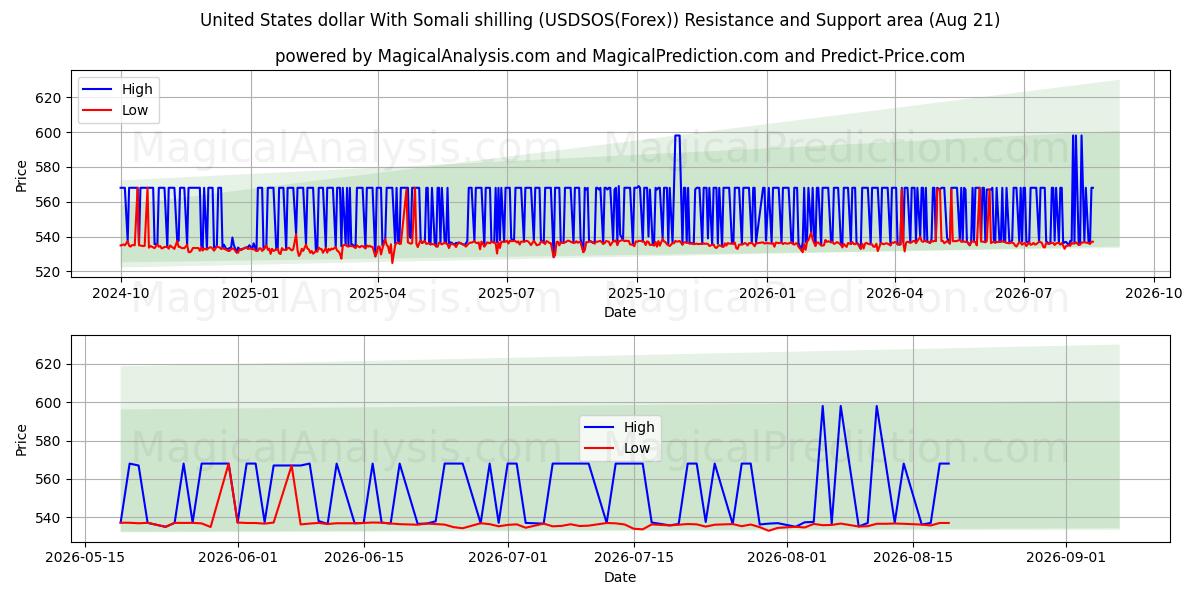Click the 2025-07 date tick
This screenshot has height=600, width=1200.
click(506, 294)
